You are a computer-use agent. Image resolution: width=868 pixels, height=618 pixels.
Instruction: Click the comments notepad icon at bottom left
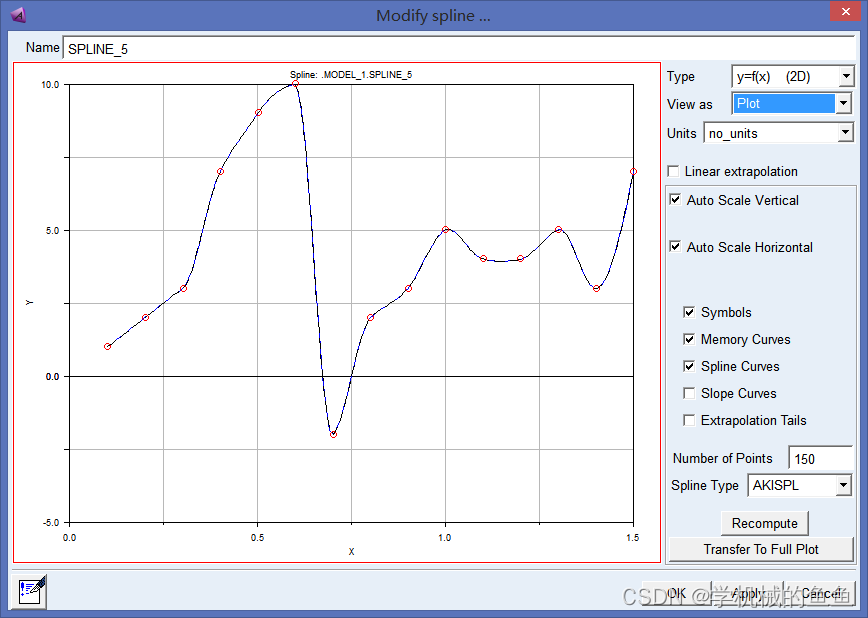coord(31,592)
